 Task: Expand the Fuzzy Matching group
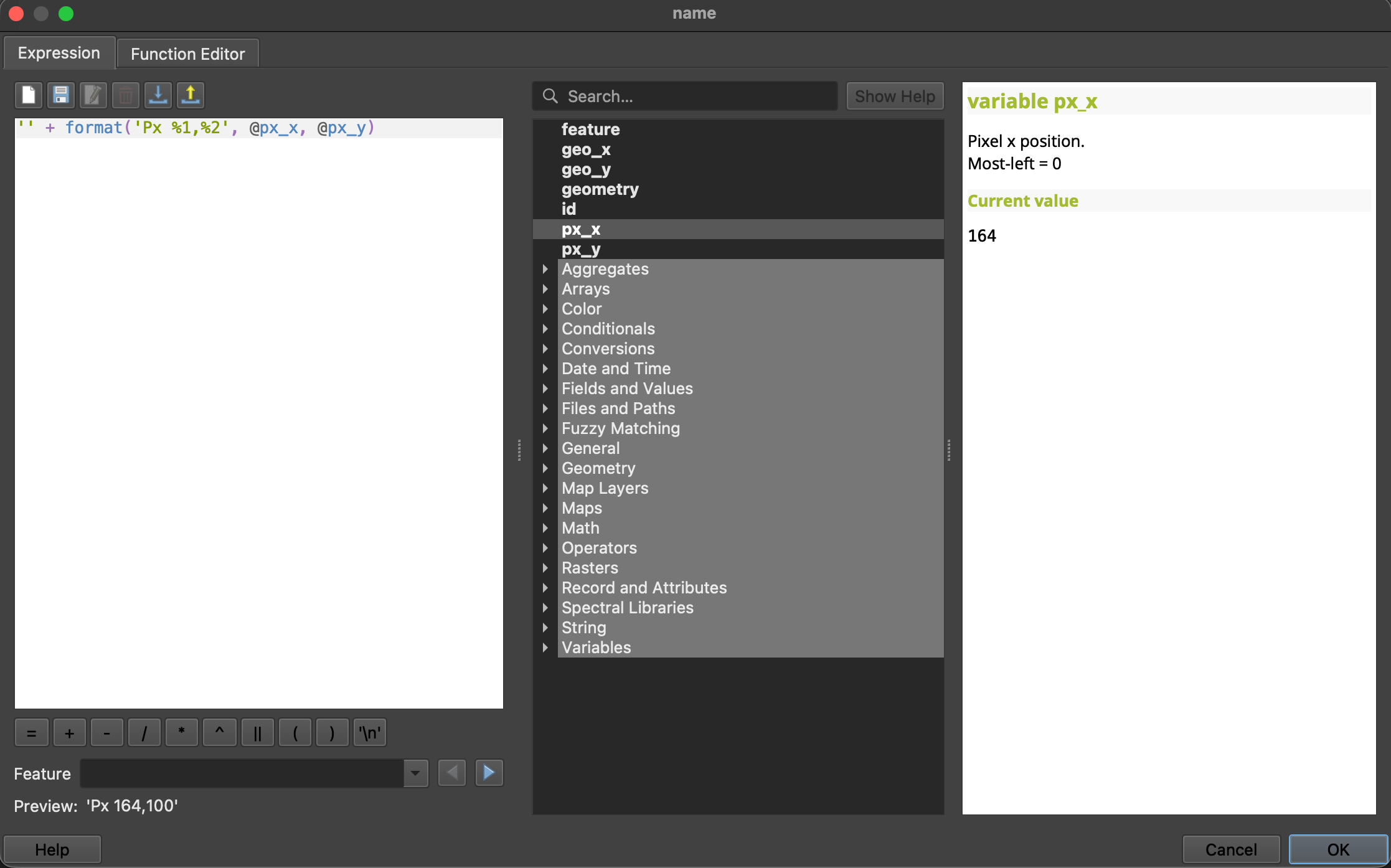pyautogui.click(x=545, y=428)
